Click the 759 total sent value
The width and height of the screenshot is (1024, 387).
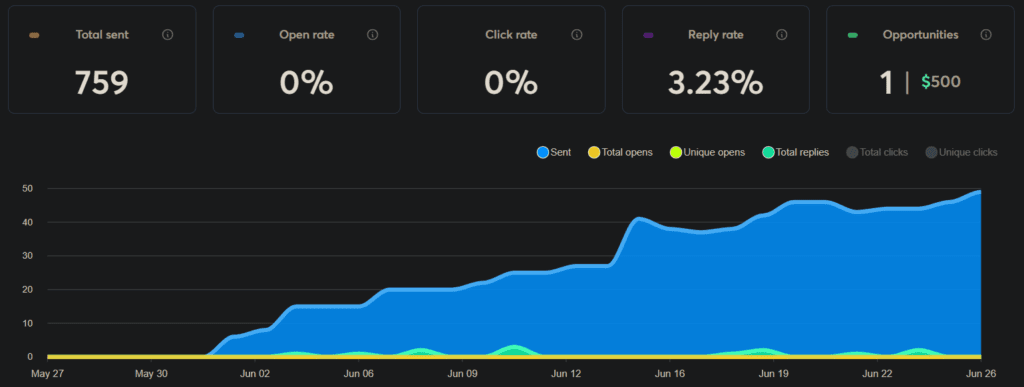[x=101, y=83]
